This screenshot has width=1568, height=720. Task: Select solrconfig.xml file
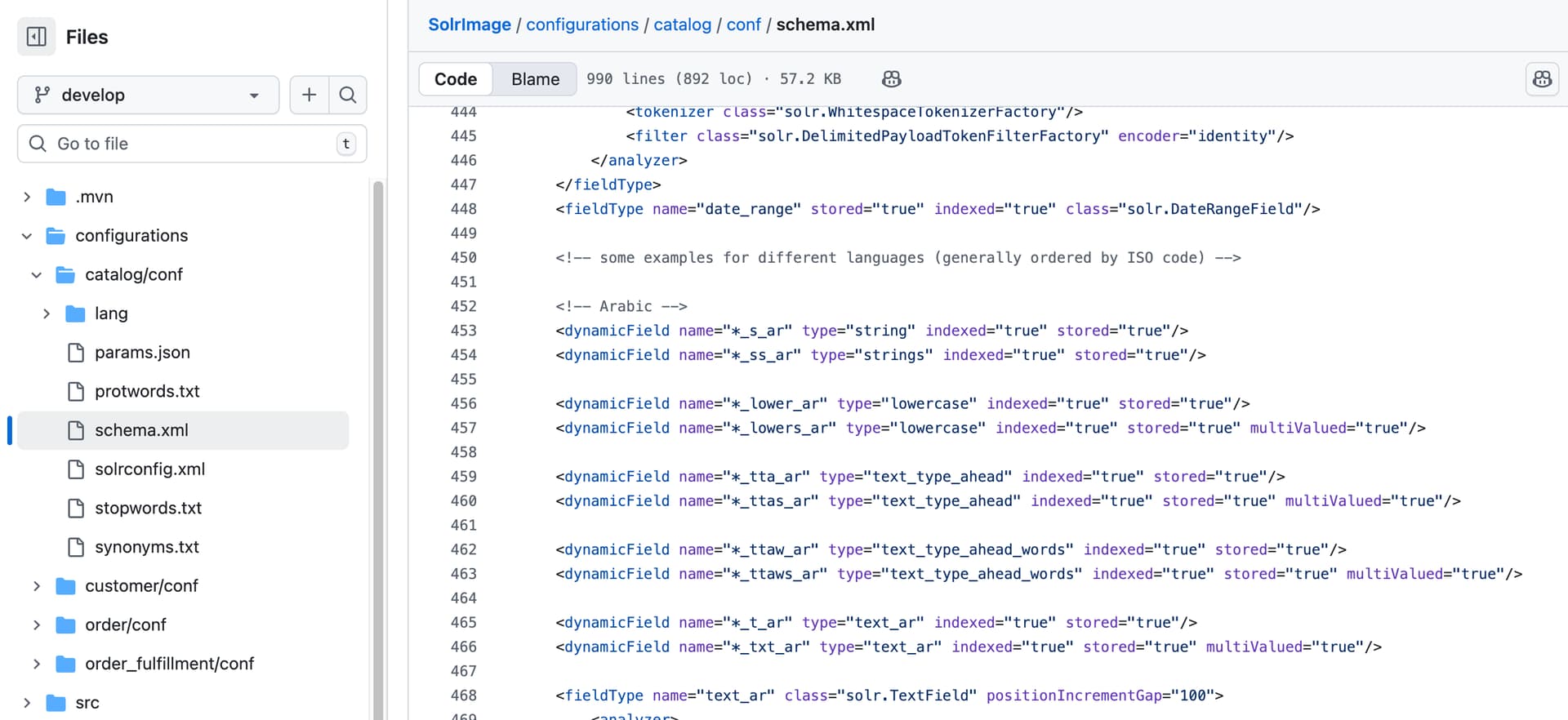click(x=149, y=469)
